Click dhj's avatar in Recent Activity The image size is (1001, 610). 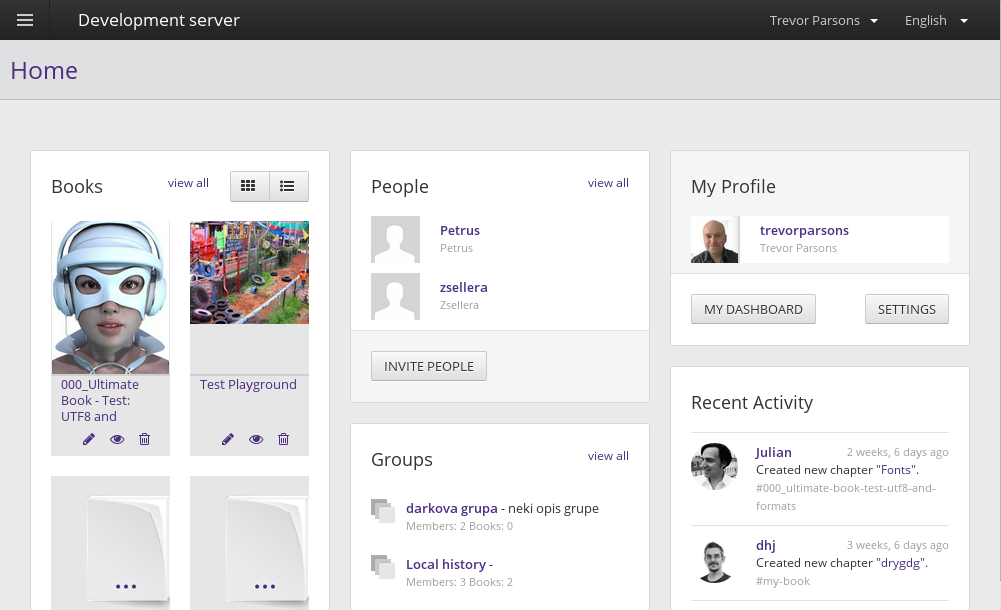click(x=715, y=562)
